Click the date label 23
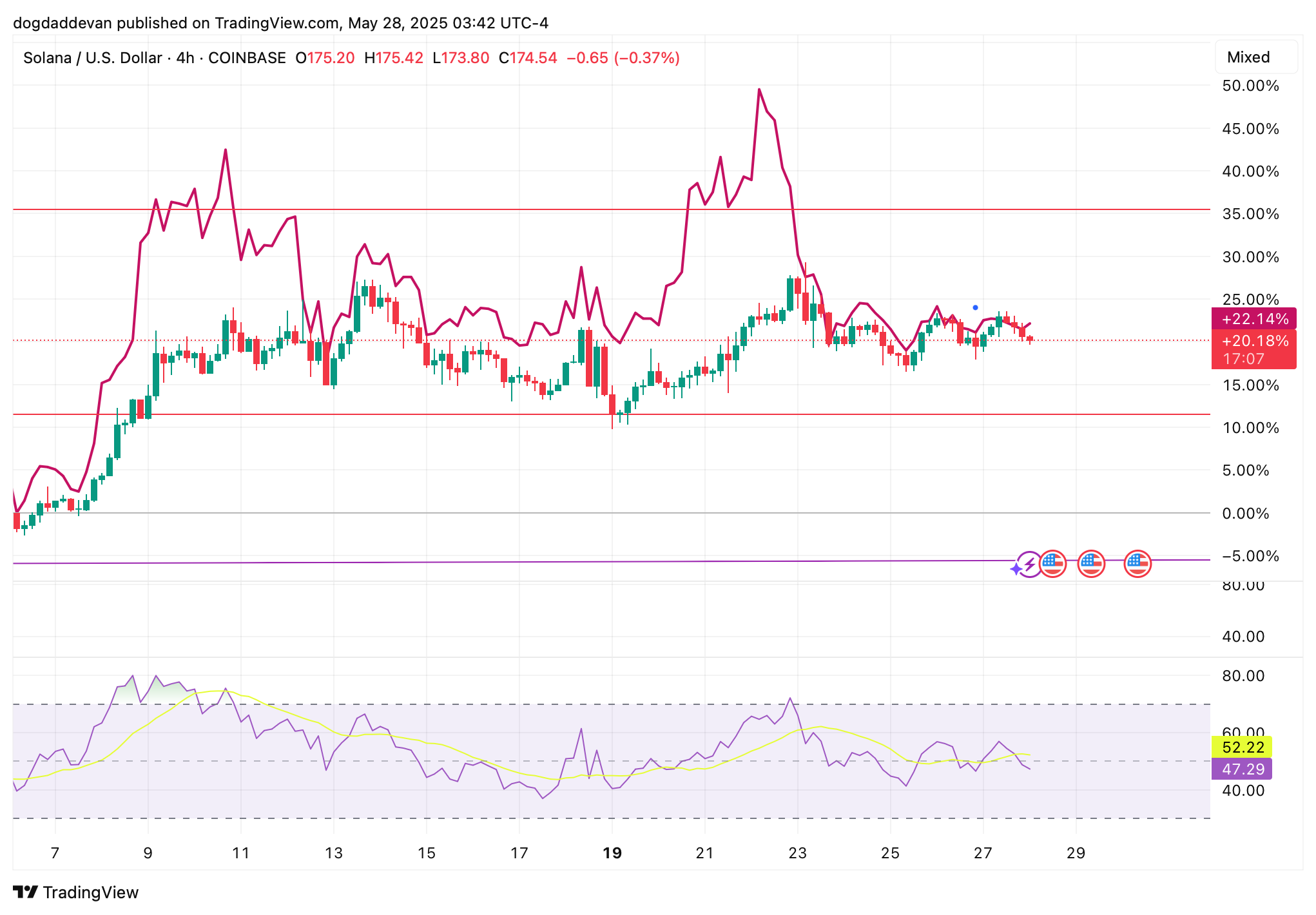 click(797, 853)
